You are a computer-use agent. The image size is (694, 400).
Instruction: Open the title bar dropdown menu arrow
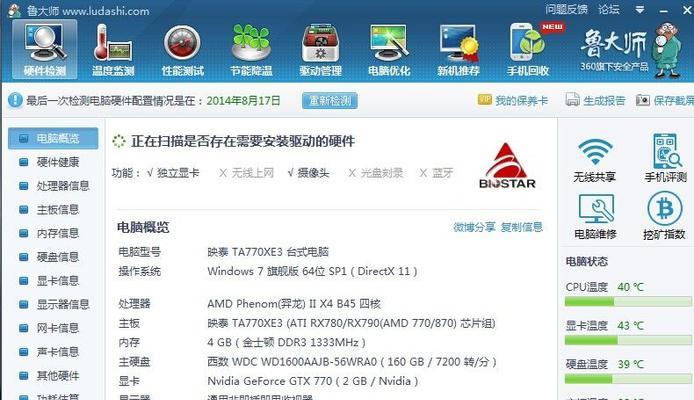tap(640, 10)
